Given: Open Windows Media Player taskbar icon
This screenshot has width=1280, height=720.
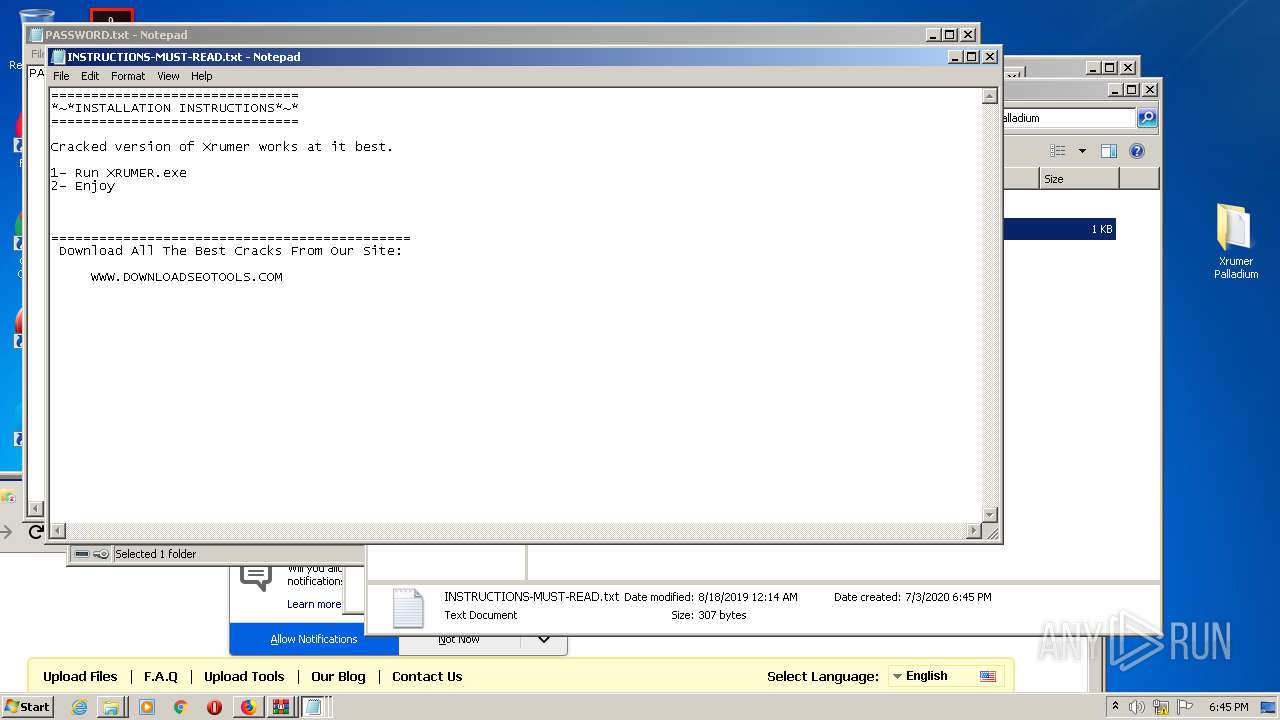Looking at the screenshot, I should click(147, 707).
